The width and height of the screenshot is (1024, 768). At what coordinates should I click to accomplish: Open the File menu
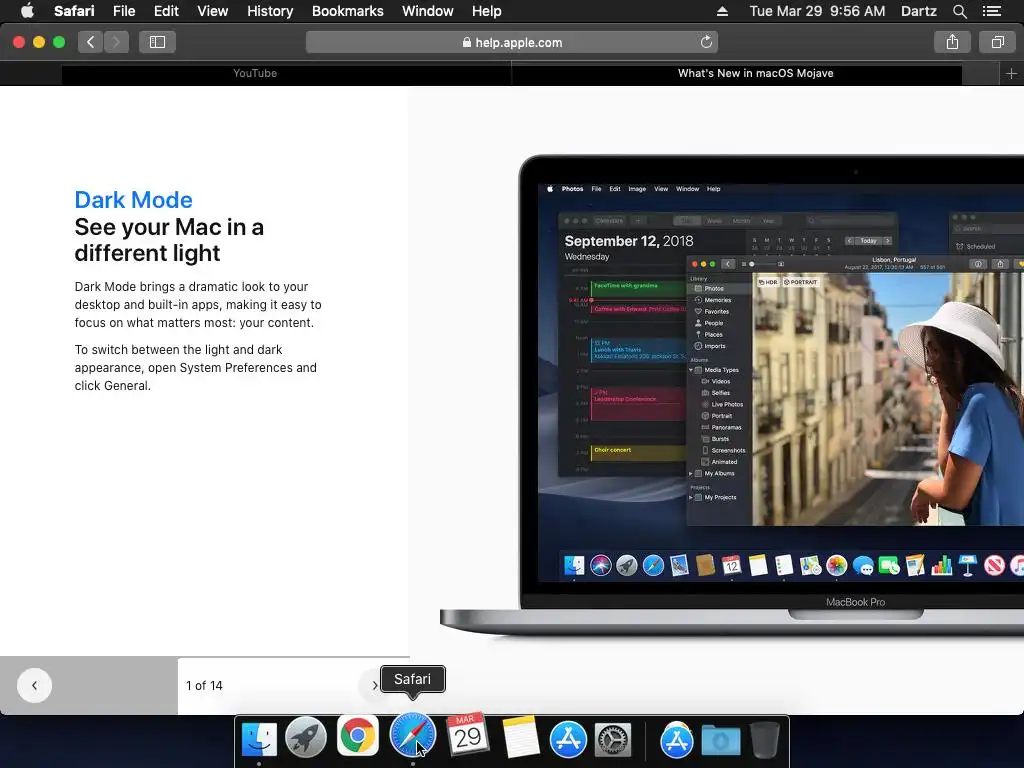coord(123,11)
